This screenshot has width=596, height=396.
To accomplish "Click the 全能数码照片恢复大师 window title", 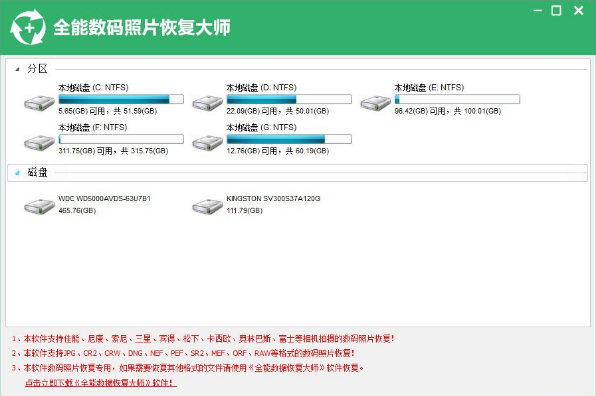I will pyautogui.click(x=141, y=27).
